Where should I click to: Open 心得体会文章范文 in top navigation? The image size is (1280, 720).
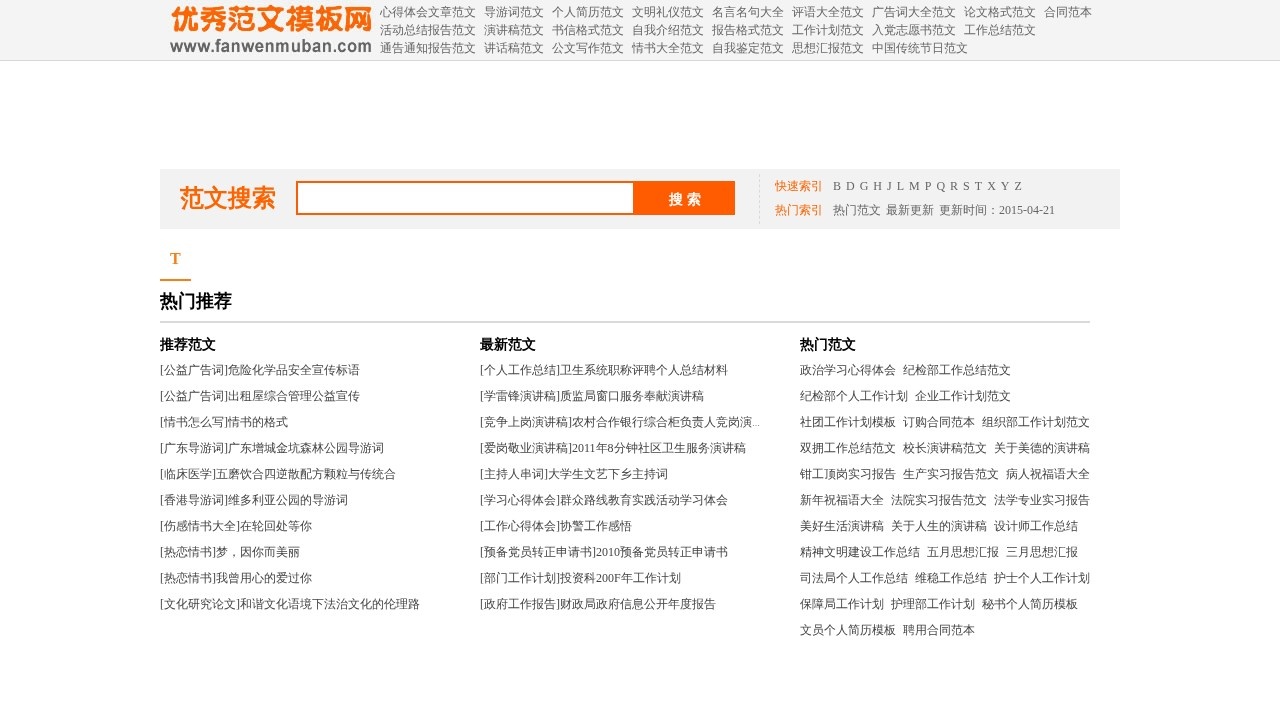pos(427,12)
